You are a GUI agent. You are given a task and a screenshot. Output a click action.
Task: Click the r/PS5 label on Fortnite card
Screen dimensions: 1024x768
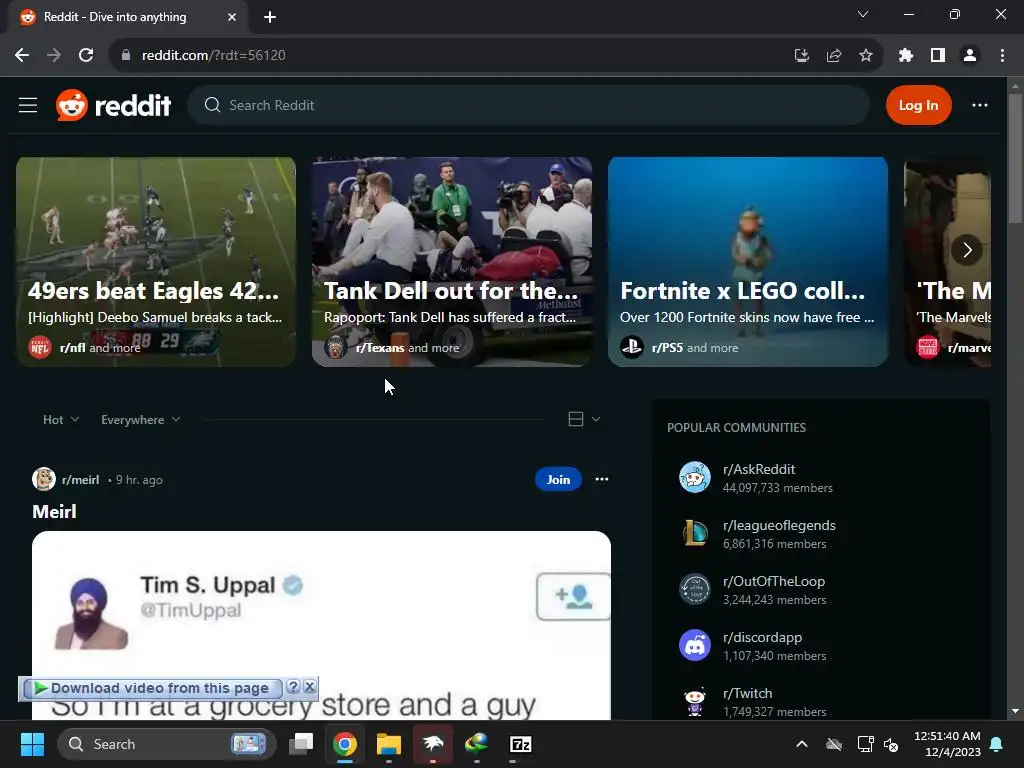[667, 348]
